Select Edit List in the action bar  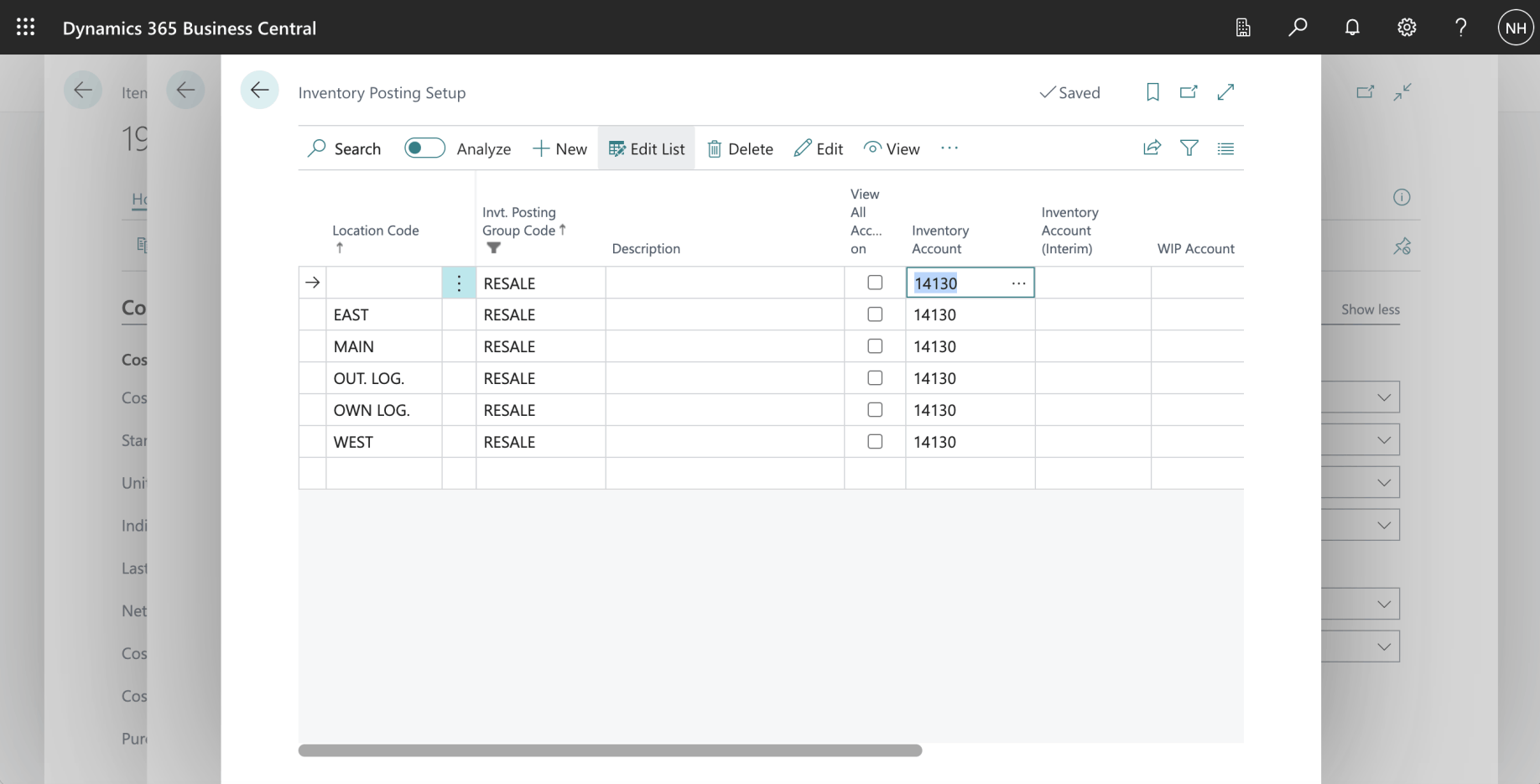647,148
